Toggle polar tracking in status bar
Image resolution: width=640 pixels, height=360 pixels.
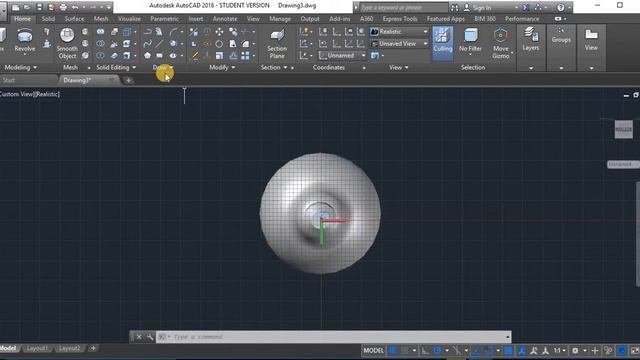(x=438, y=351)
